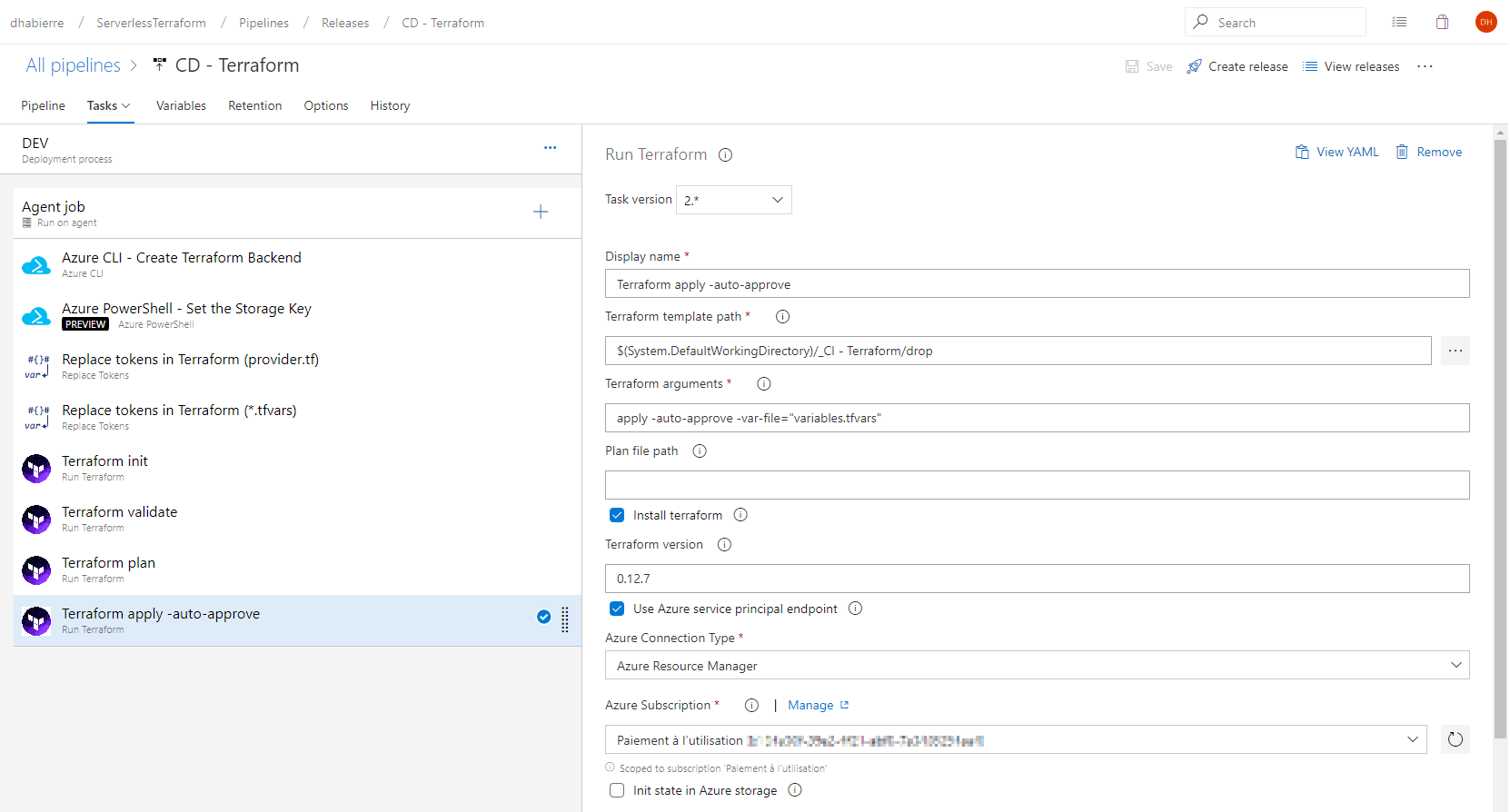Show info for Azure service principal endpoint
The width and height of the screenshot is (1510, 812).
point(855,609)
